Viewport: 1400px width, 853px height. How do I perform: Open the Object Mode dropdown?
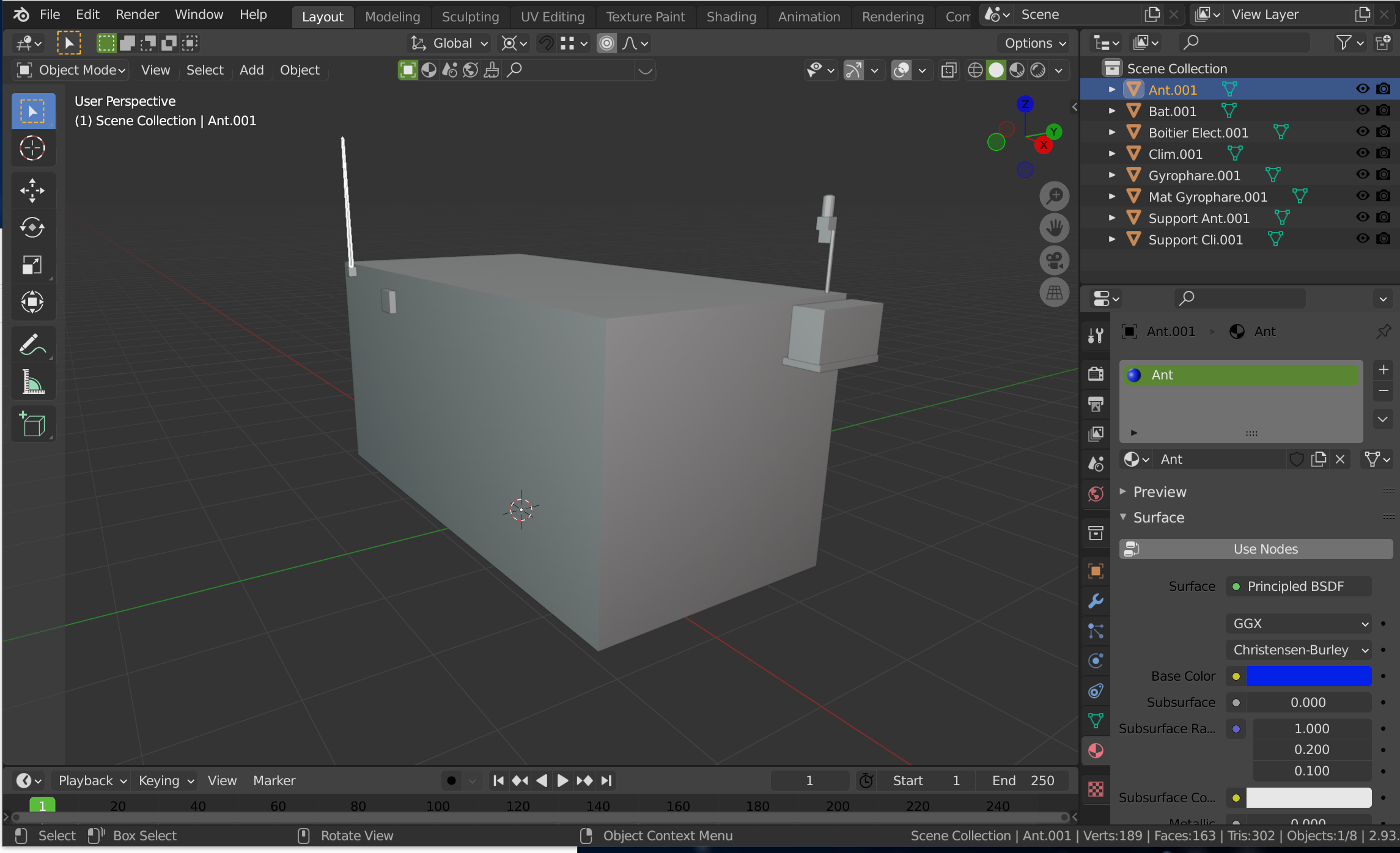71,70
